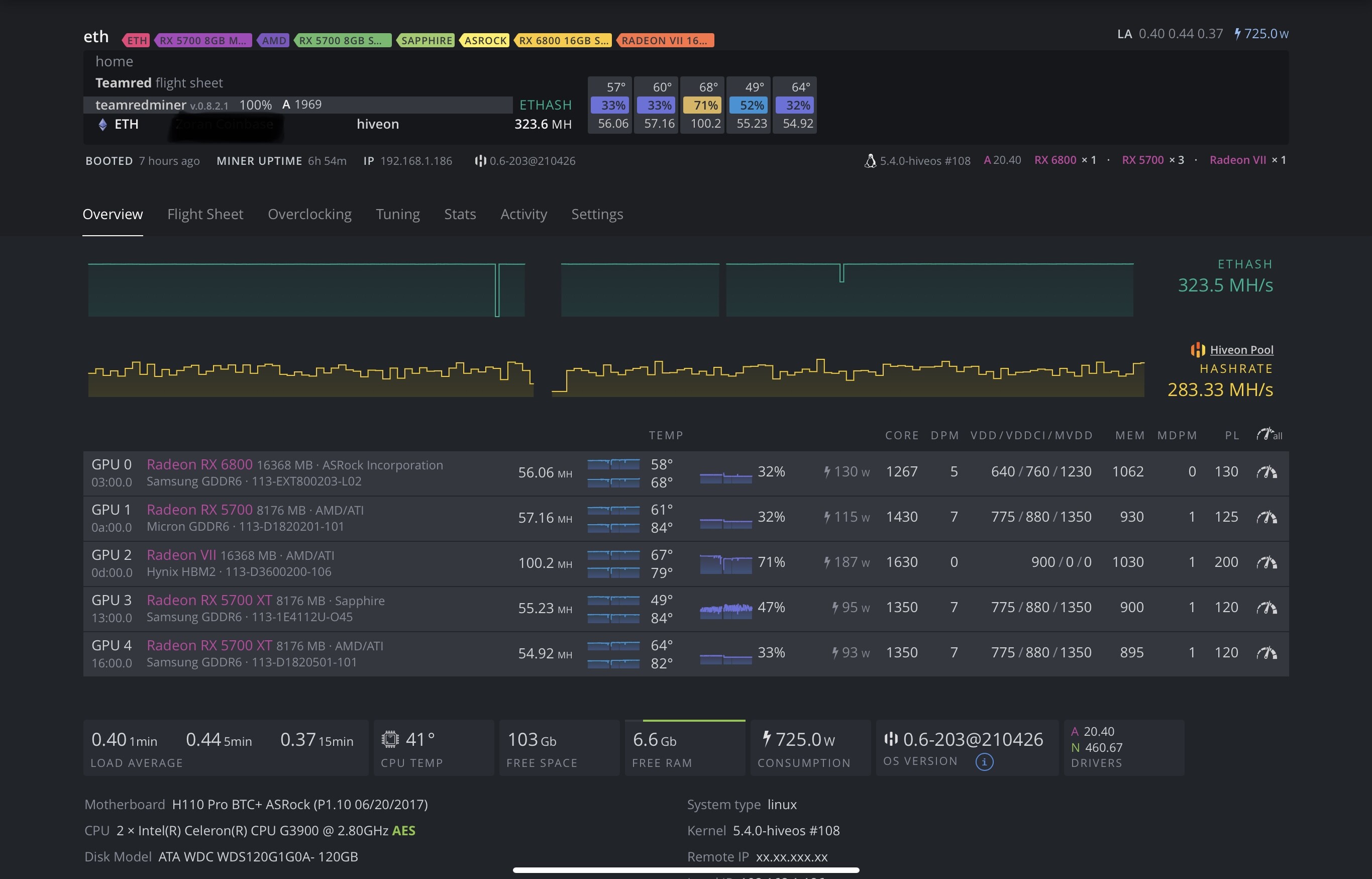This screenshot has width=1372, height=879.
Task: Follow the Hiveon Pool link
Action: [1242, 350]
